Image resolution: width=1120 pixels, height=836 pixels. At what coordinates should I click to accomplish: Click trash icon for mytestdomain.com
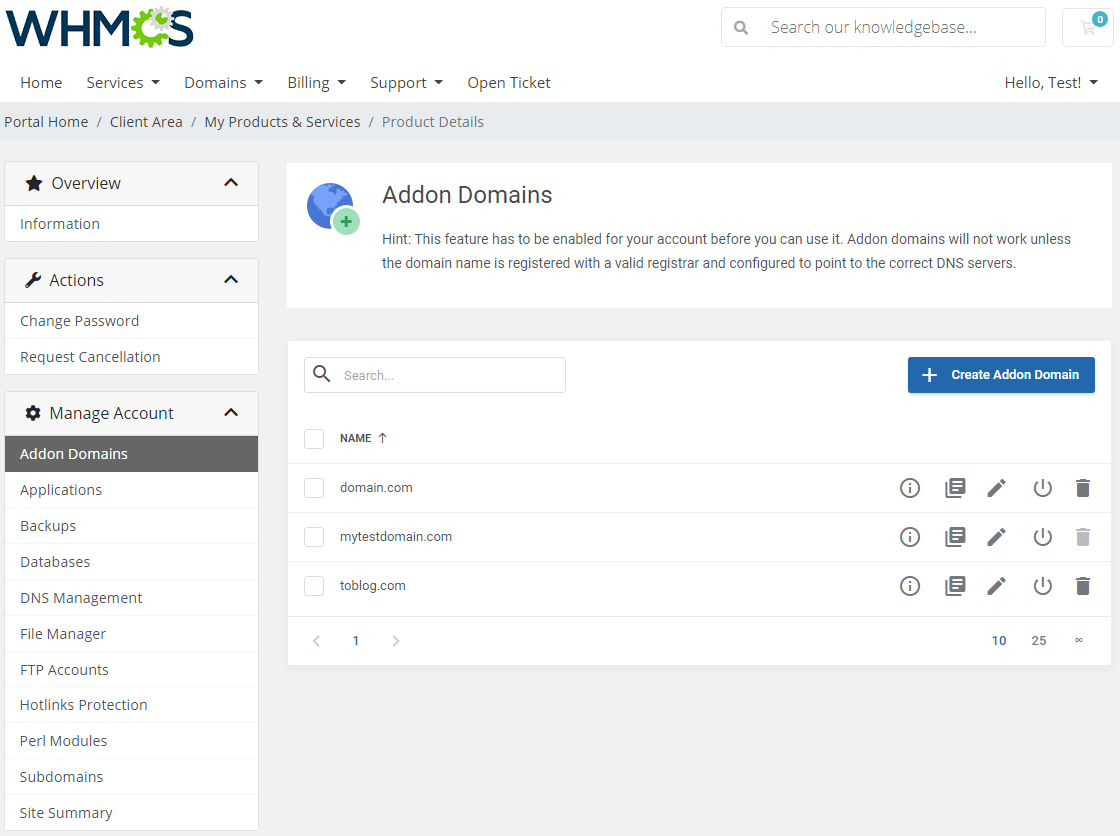[x=1083, y=537]
